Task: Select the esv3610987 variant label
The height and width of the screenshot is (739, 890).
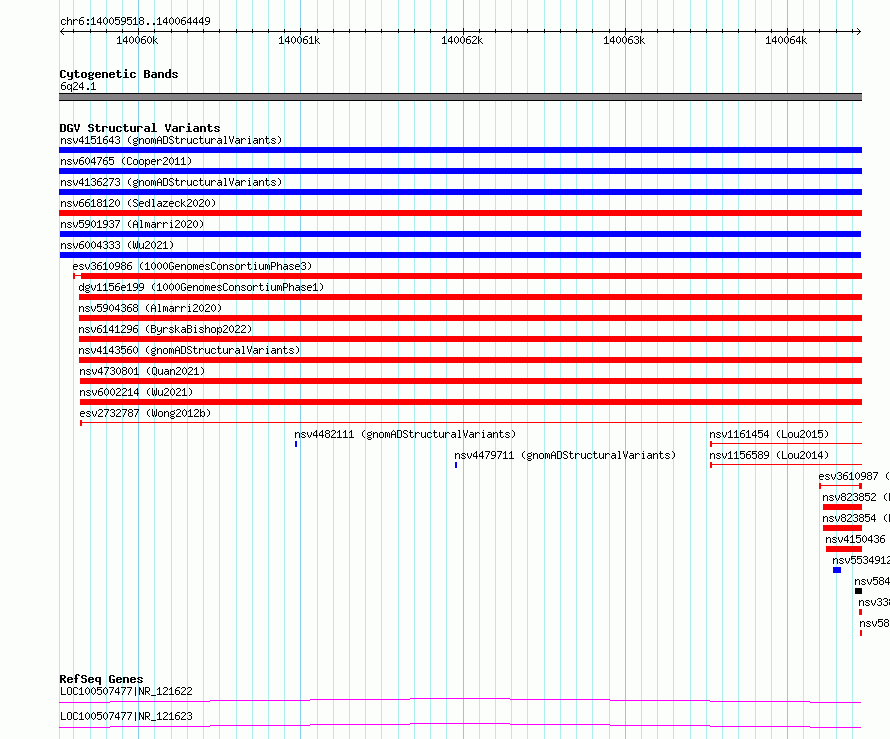Action: point(854,476)
